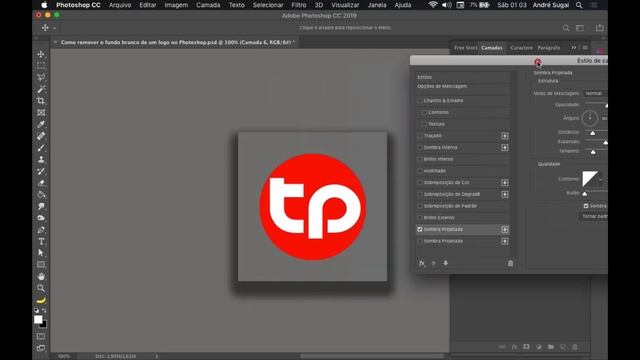Viewport: 640px width, 360px height.
Task: Open the Camadas panel options menu
Action: tap(585, 48)
